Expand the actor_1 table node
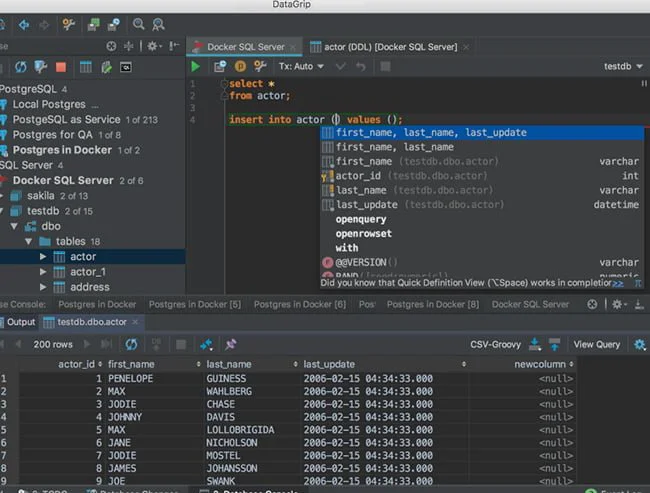The height and width of the screenshot is (493, 650). pyautogui.click(x=43, y=272)
